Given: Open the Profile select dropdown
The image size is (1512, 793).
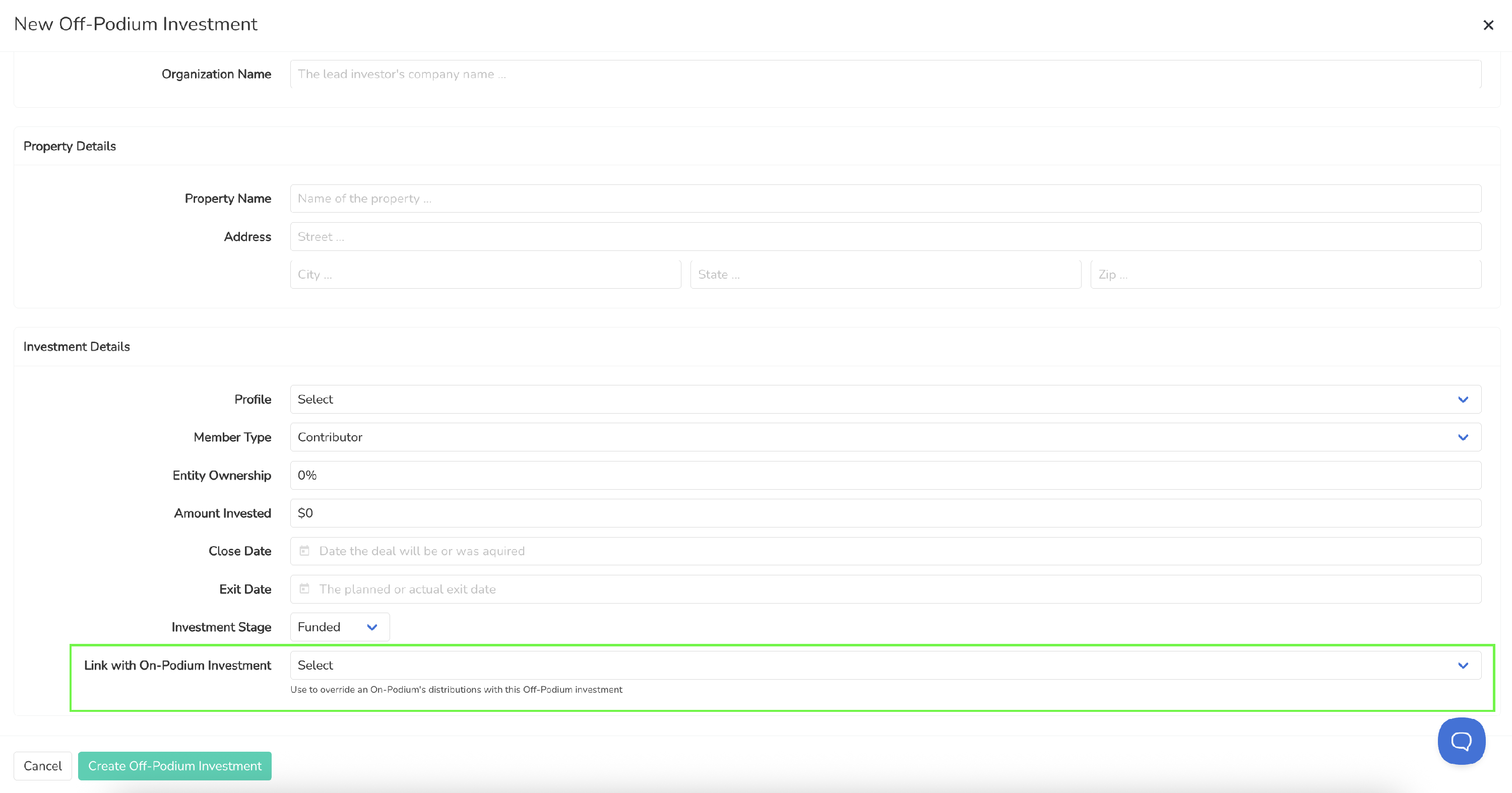Looking at the screenshot, I should [822, 400].
